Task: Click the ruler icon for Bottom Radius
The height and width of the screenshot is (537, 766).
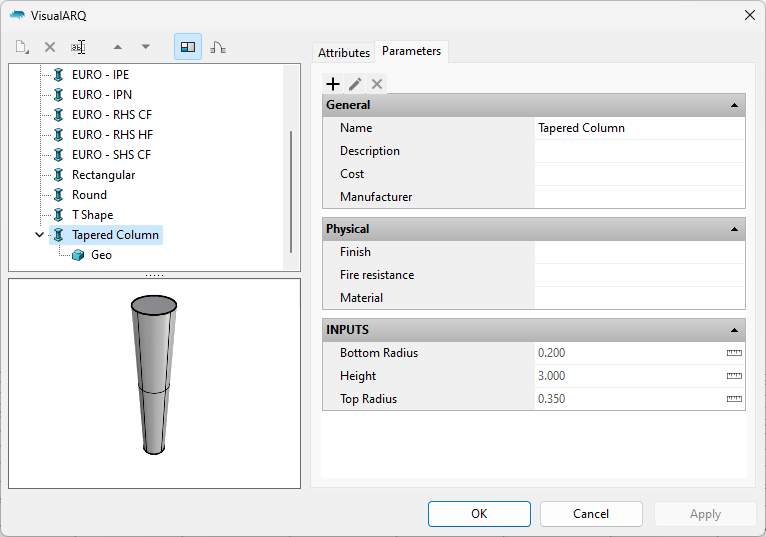Action: point(734,353)
